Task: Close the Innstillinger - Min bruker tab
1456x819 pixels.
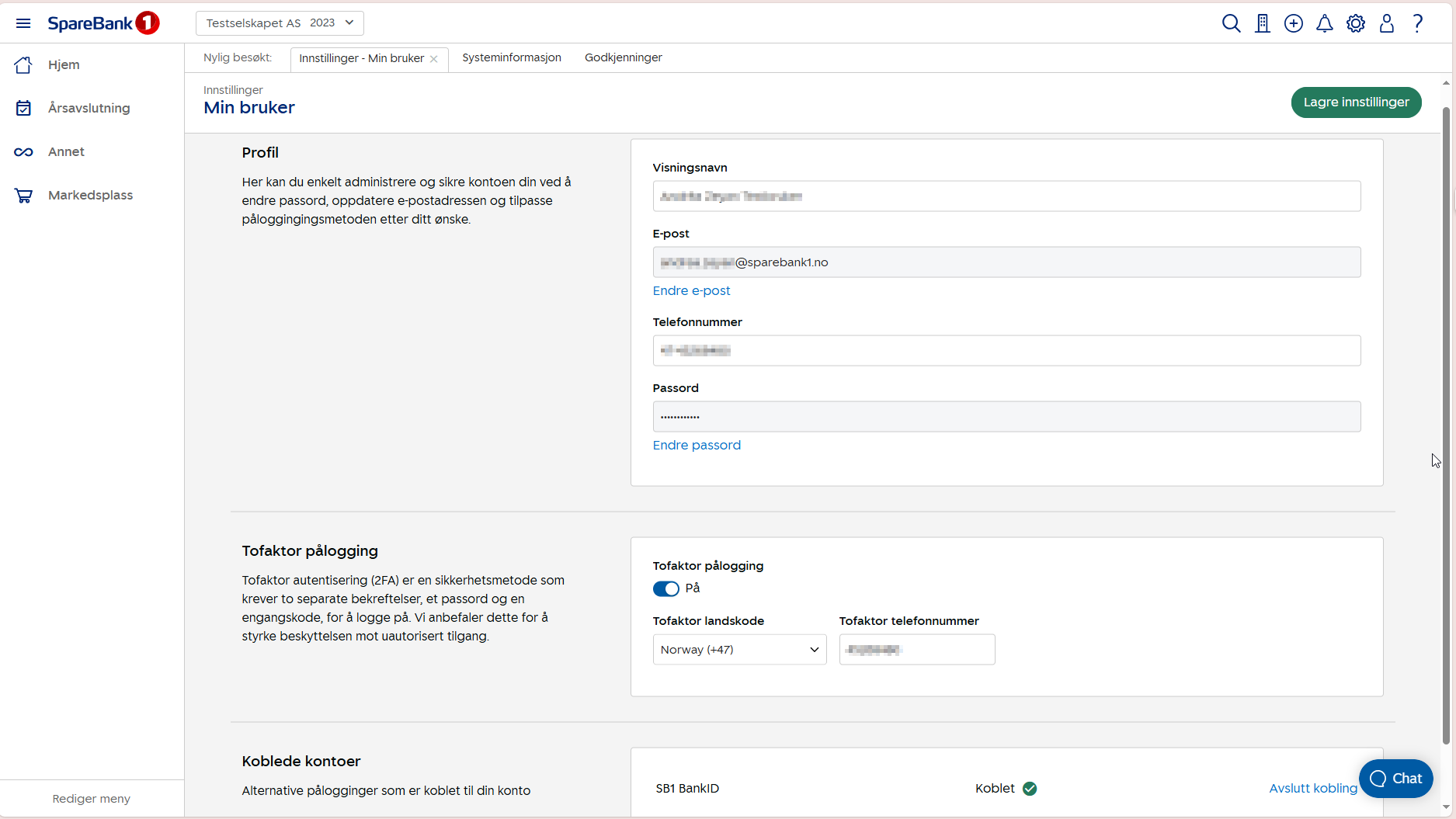Action: (434, 59)
